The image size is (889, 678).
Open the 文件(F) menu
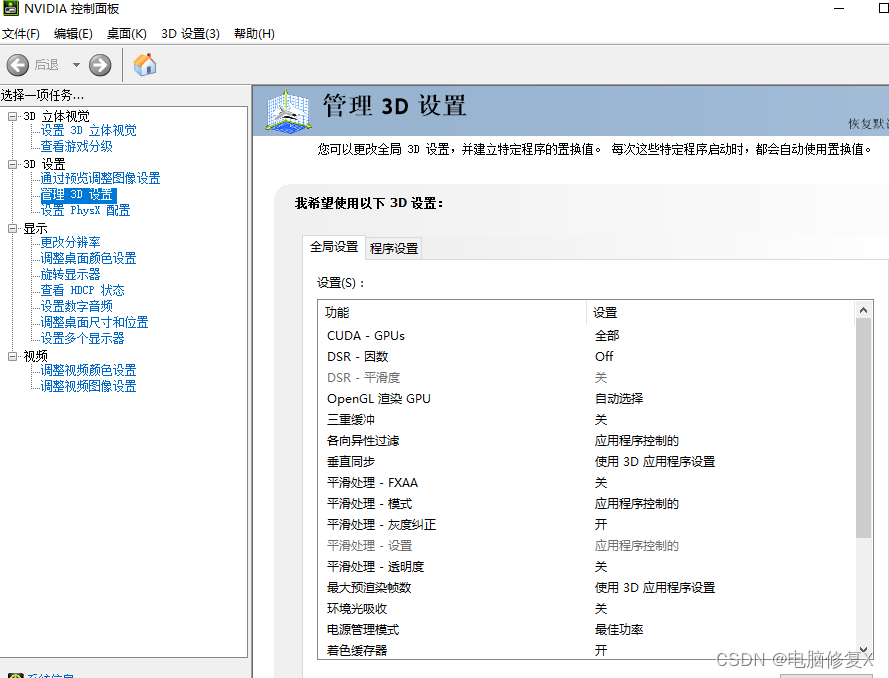(x=21, y=33)
